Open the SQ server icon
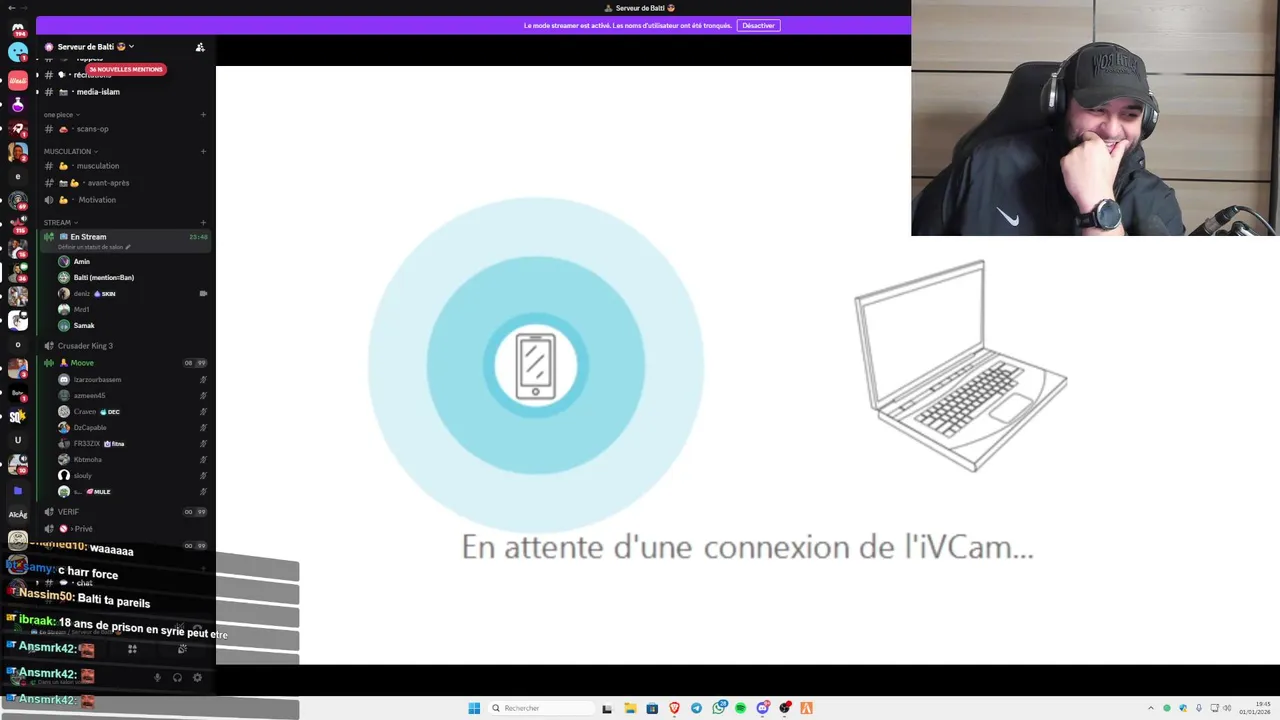 [18, 416]
